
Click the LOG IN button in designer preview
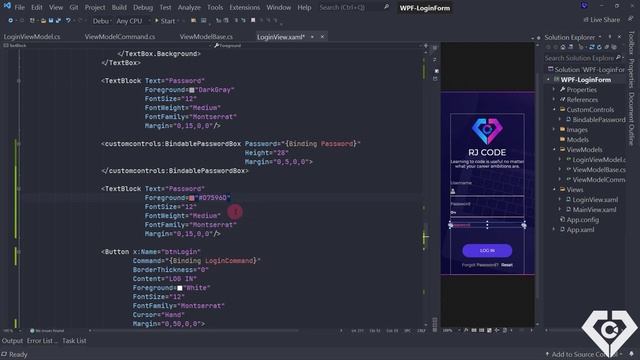[487, 250]
